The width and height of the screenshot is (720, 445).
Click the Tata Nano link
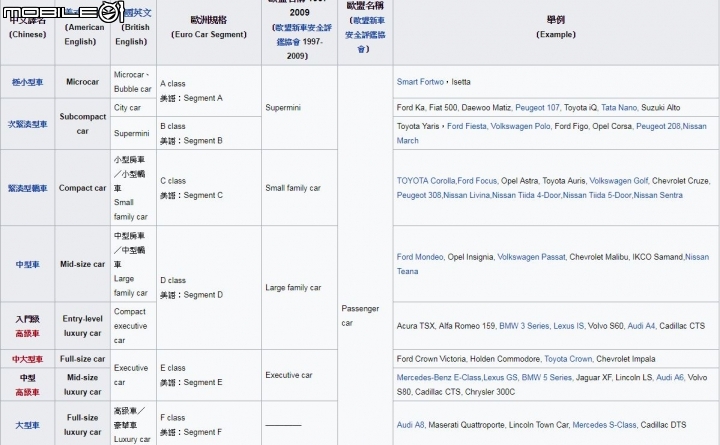[619, 107]
